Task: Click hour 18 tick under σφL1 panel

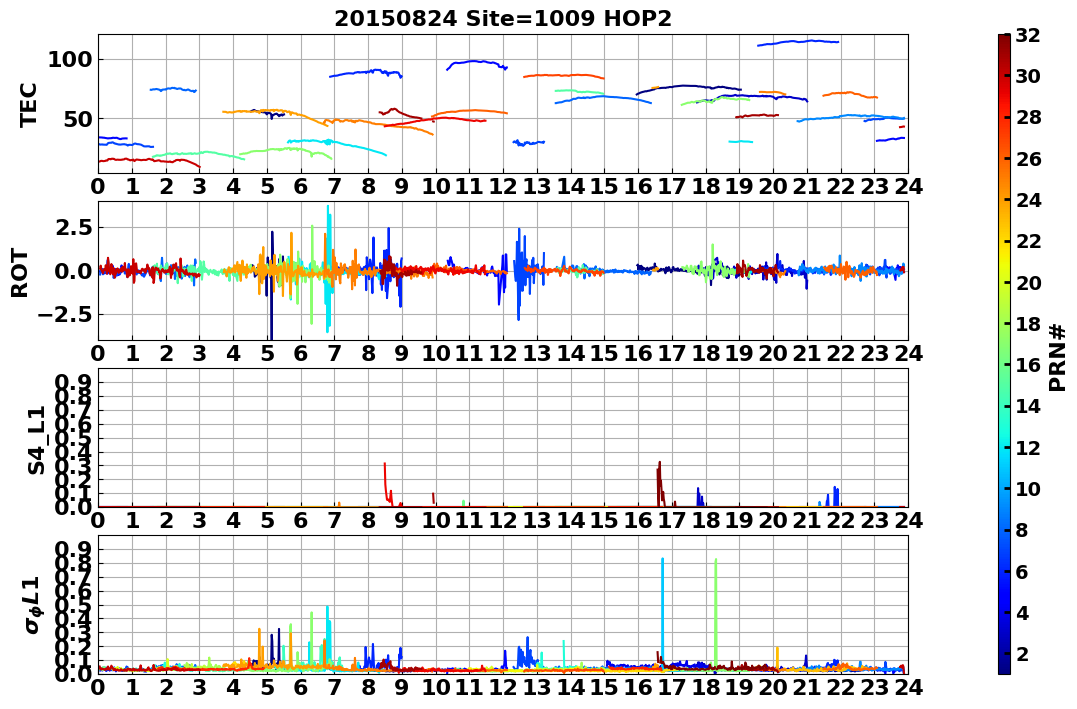Action: [x=705, y=687]
